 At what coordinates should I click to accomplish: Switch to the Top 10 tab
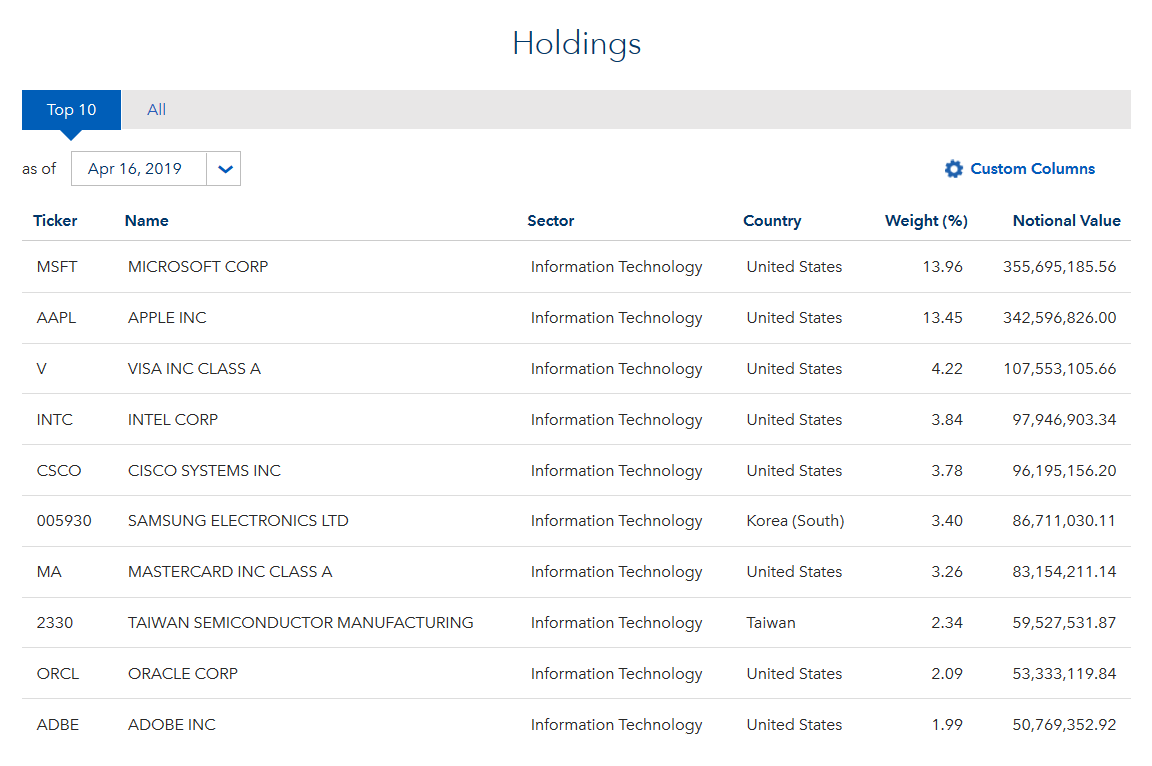71,110
